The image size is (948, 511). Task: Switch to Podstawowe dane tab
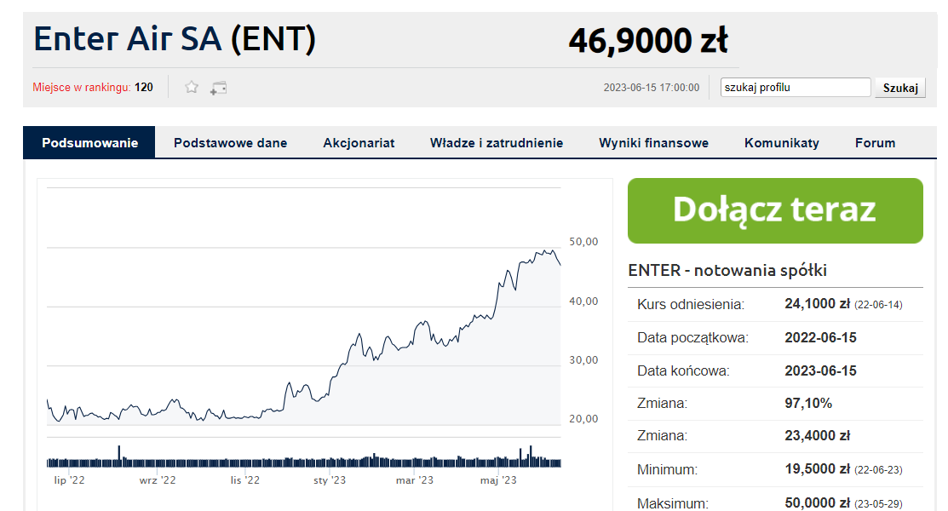click(x=230, y=143)
